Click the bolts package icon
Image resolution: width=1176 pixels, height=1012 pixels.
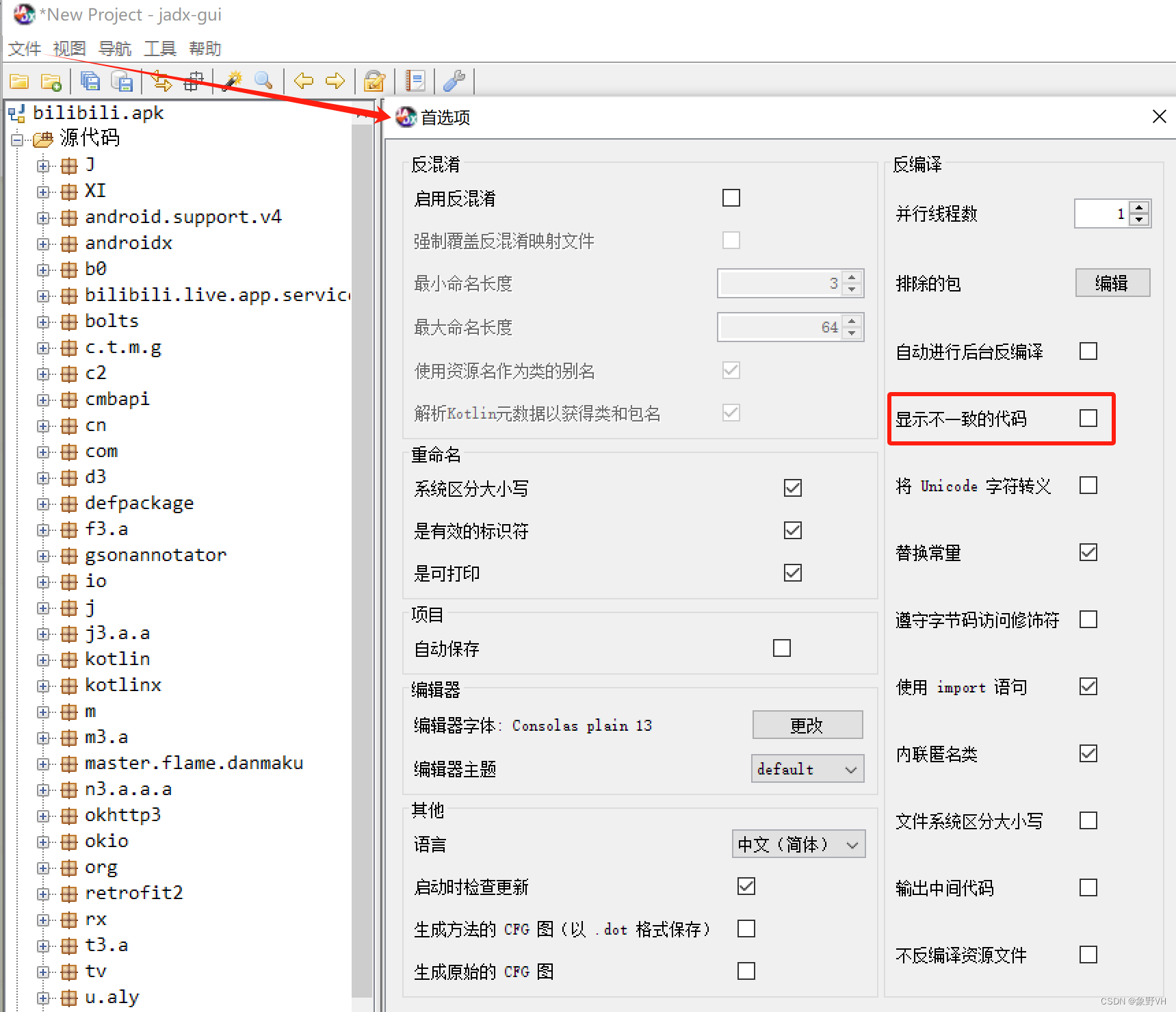(68, 322)
